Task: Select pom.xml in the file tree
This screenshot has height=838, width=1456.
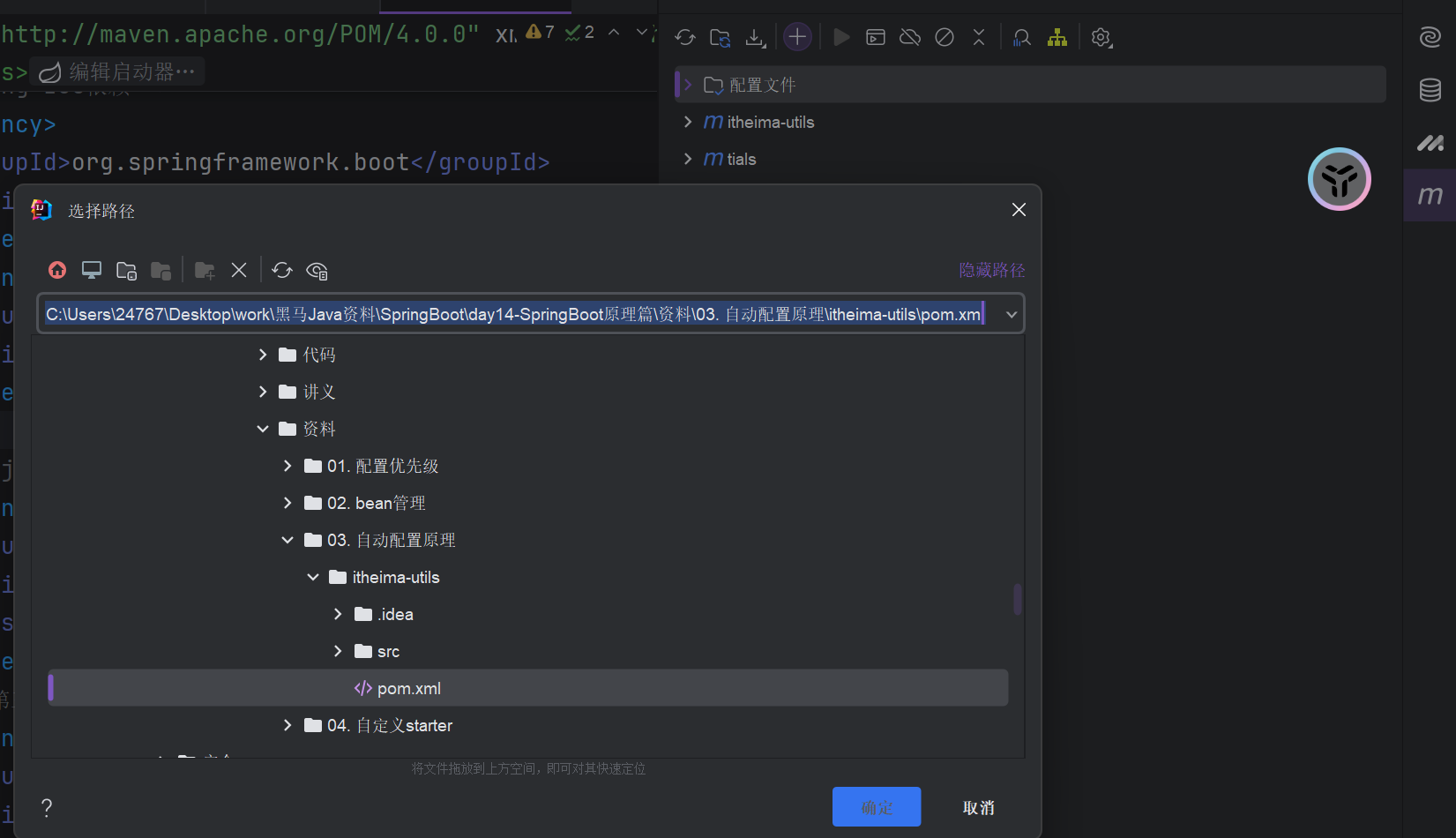Action: point(408,688)
